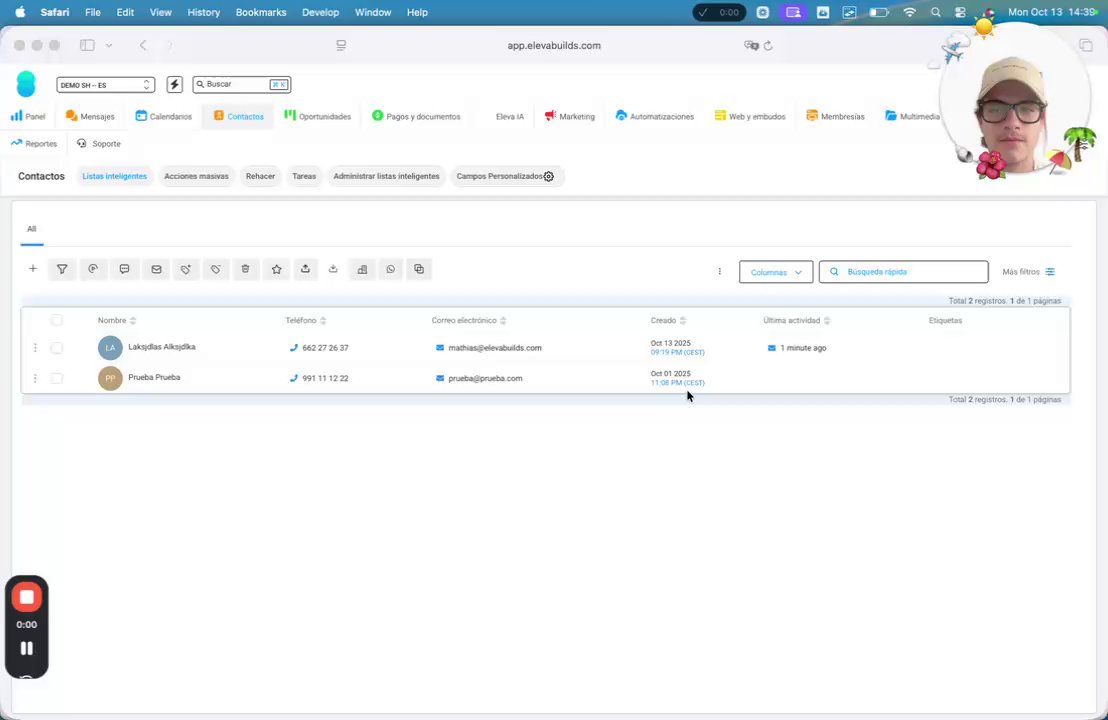
Task: Click the Eleva logo at top left
Action: click(26, 84)
